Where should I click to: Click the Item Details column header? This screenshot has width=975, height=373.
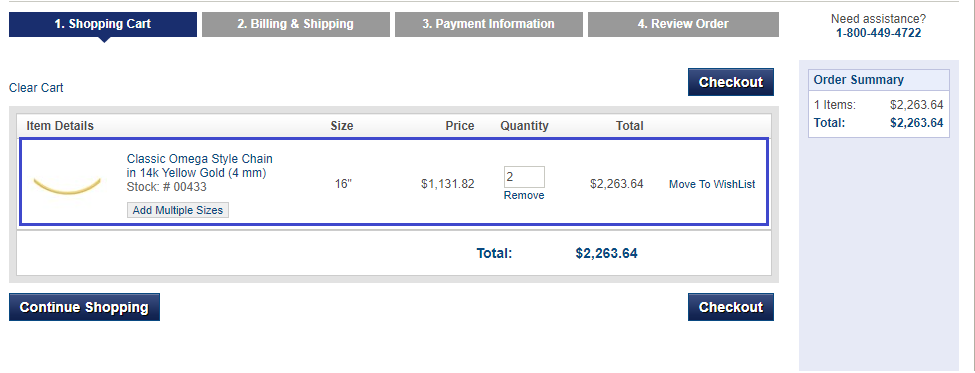click(x=60, y=126)
